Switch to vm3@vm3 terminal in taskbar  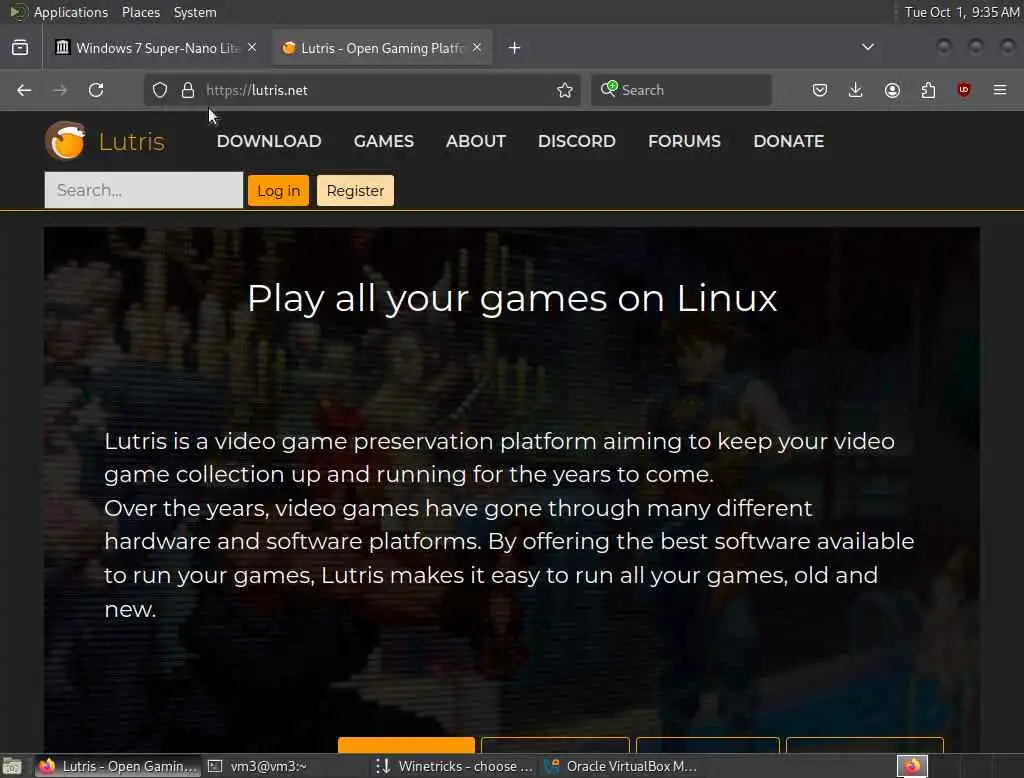click(285, 766)
